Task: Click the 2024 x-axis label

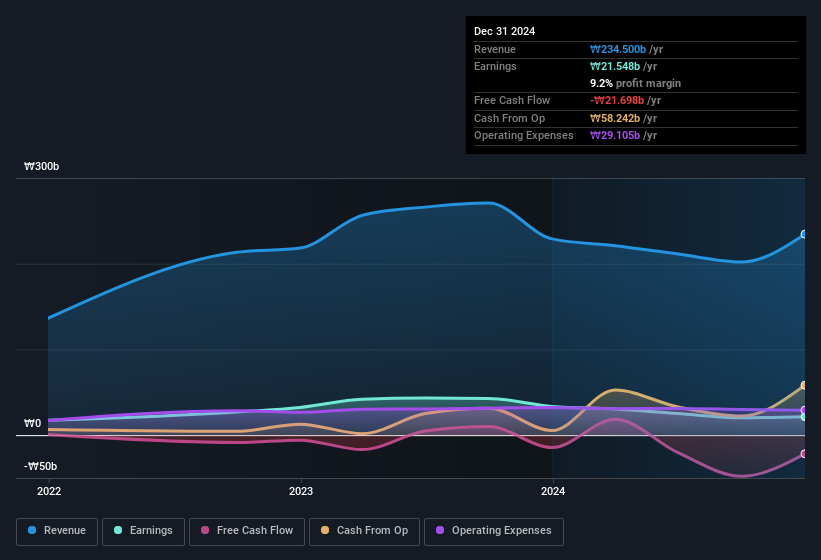Action: [x=553, y=491]
